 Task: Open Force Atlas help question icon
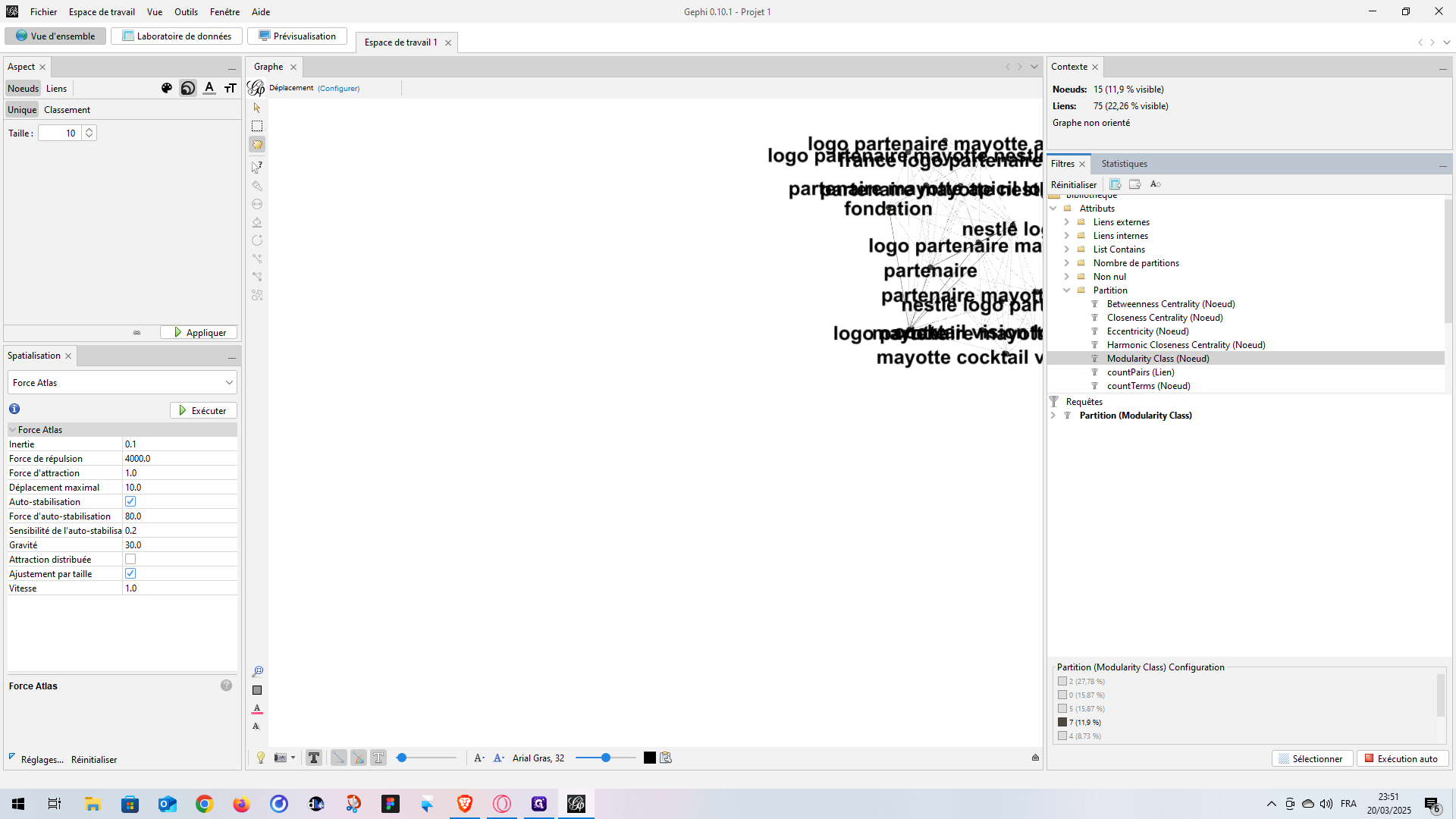(x=226, y=686)
